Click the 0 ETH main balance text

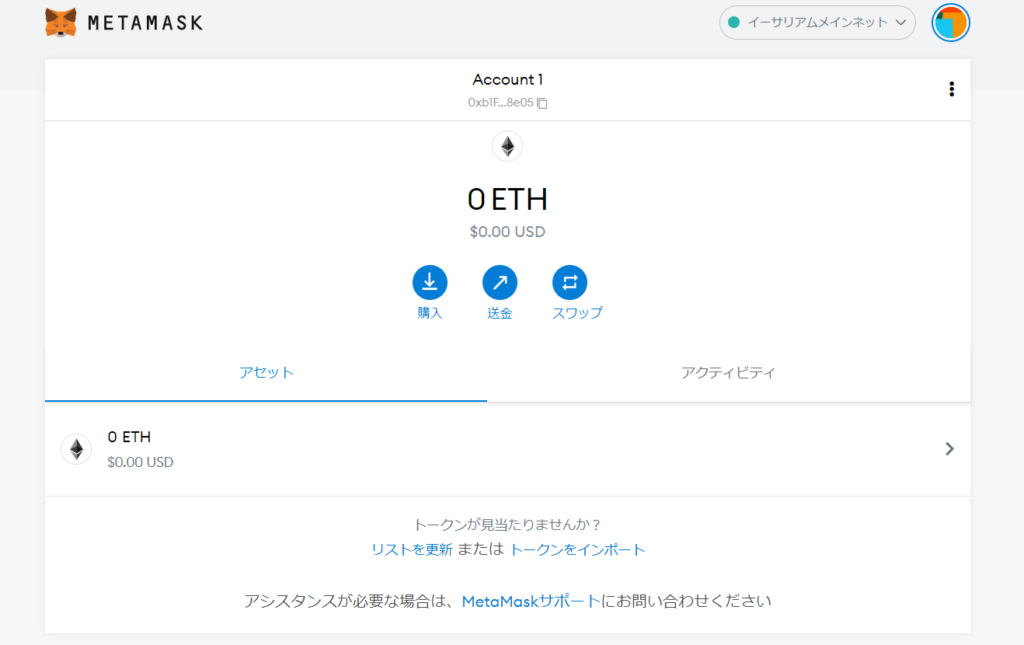[x=507, y=199]
